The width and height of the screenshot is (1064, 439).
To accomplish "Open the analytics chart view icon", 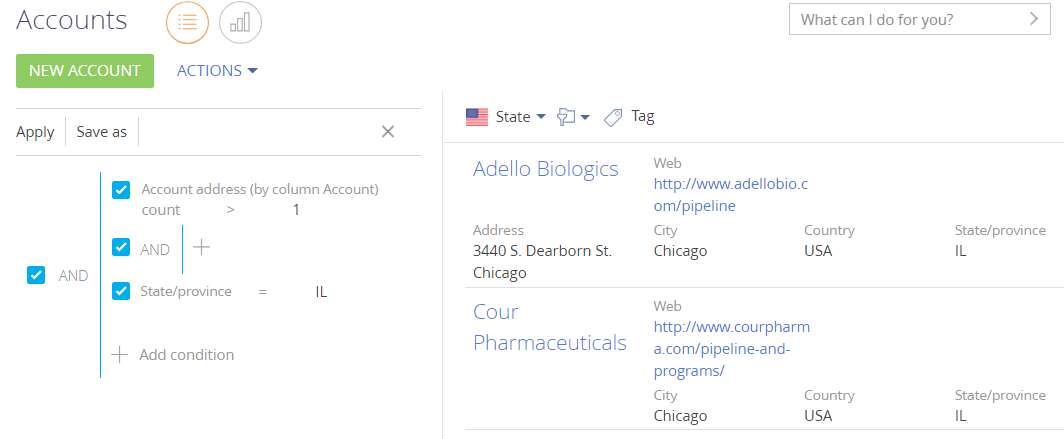I will [240, 22].
